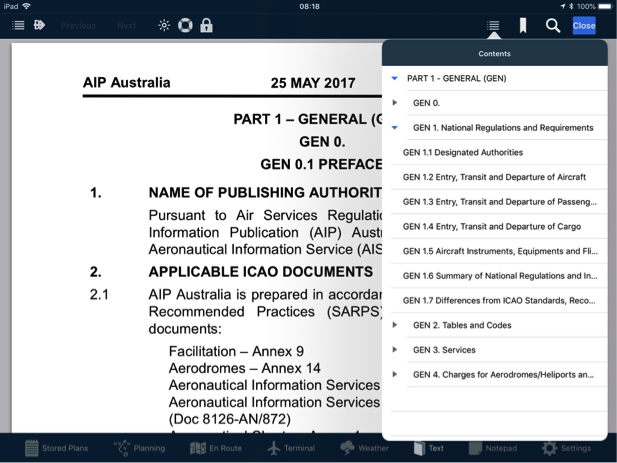The image size is (617, 463).
Task: Open the Settings tab
Action: 566,448
